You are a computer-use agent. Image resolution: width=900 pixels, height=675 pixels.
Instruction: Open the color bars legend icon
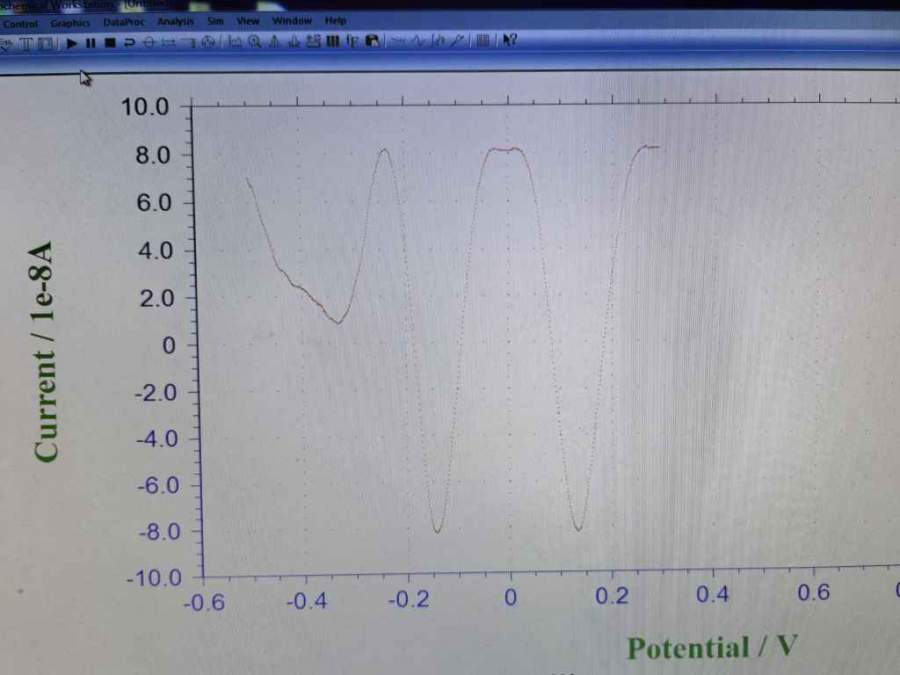pos(333,41)
